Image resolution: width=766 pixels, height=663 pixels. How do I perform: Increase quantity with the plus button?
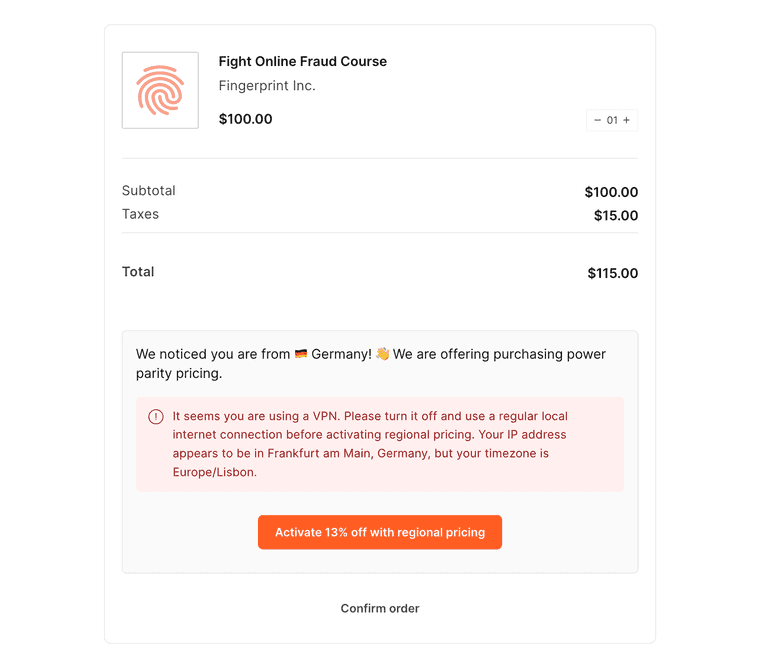pos(627,120)
